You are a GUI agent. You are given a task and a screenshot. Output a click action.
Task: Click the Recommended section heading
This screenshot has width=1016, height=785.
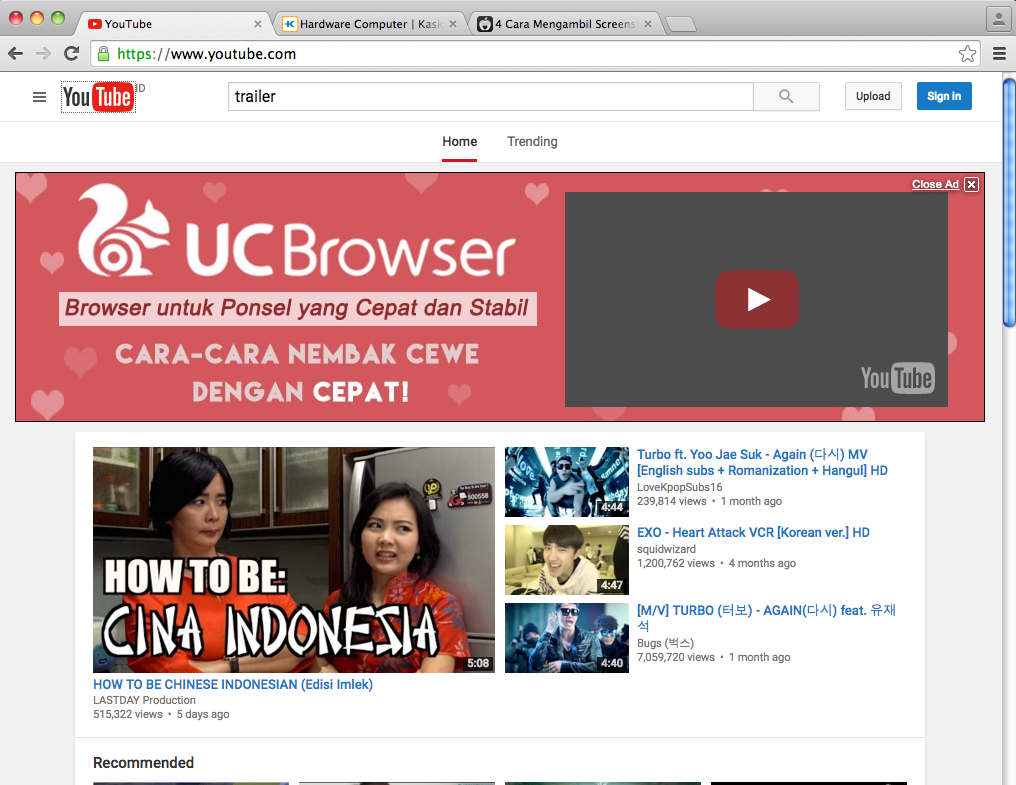click(x=143, y=763)
